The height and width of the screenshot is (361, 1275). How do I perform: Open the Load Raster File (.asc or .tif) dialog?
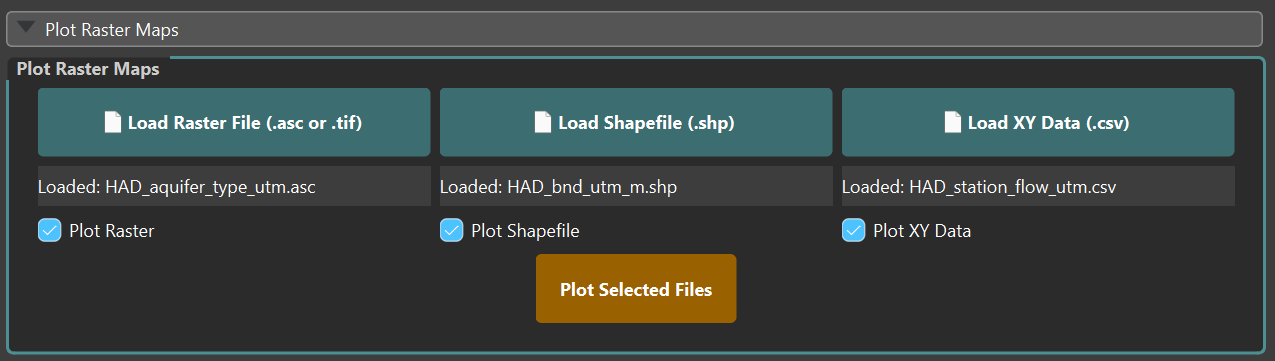(234, 122)
